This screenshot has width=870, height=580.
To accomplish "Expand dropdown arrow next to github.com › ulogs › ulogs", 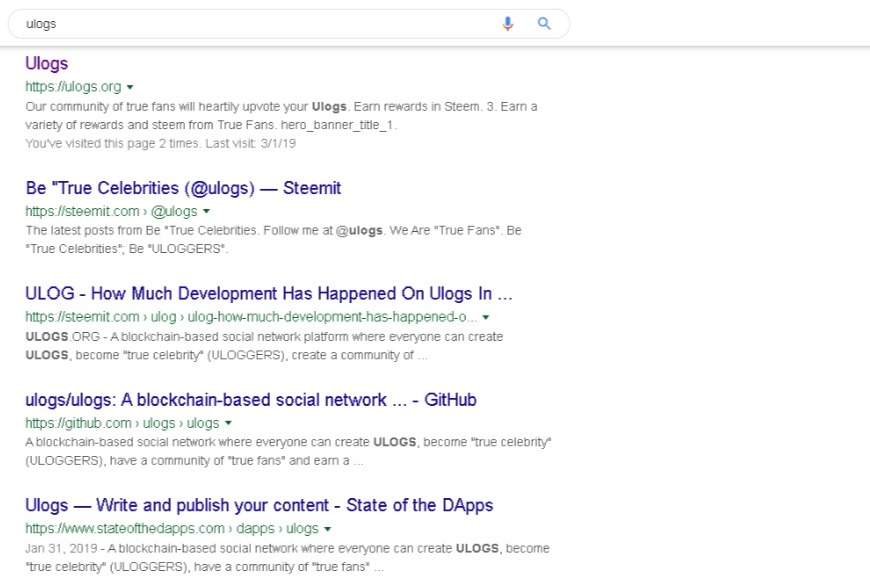I will point(228,423).
